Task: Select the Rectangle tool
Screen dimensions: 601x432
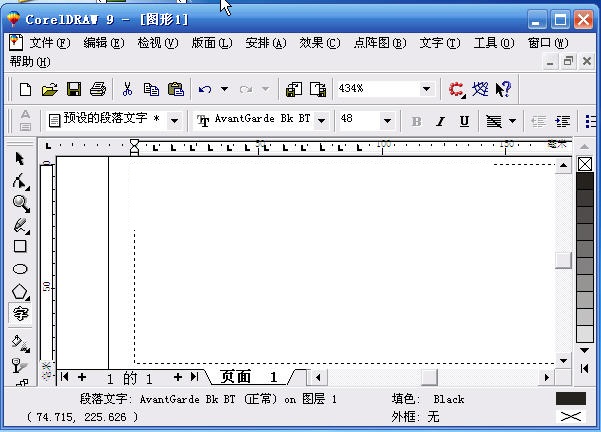Action: click(20, 246)
